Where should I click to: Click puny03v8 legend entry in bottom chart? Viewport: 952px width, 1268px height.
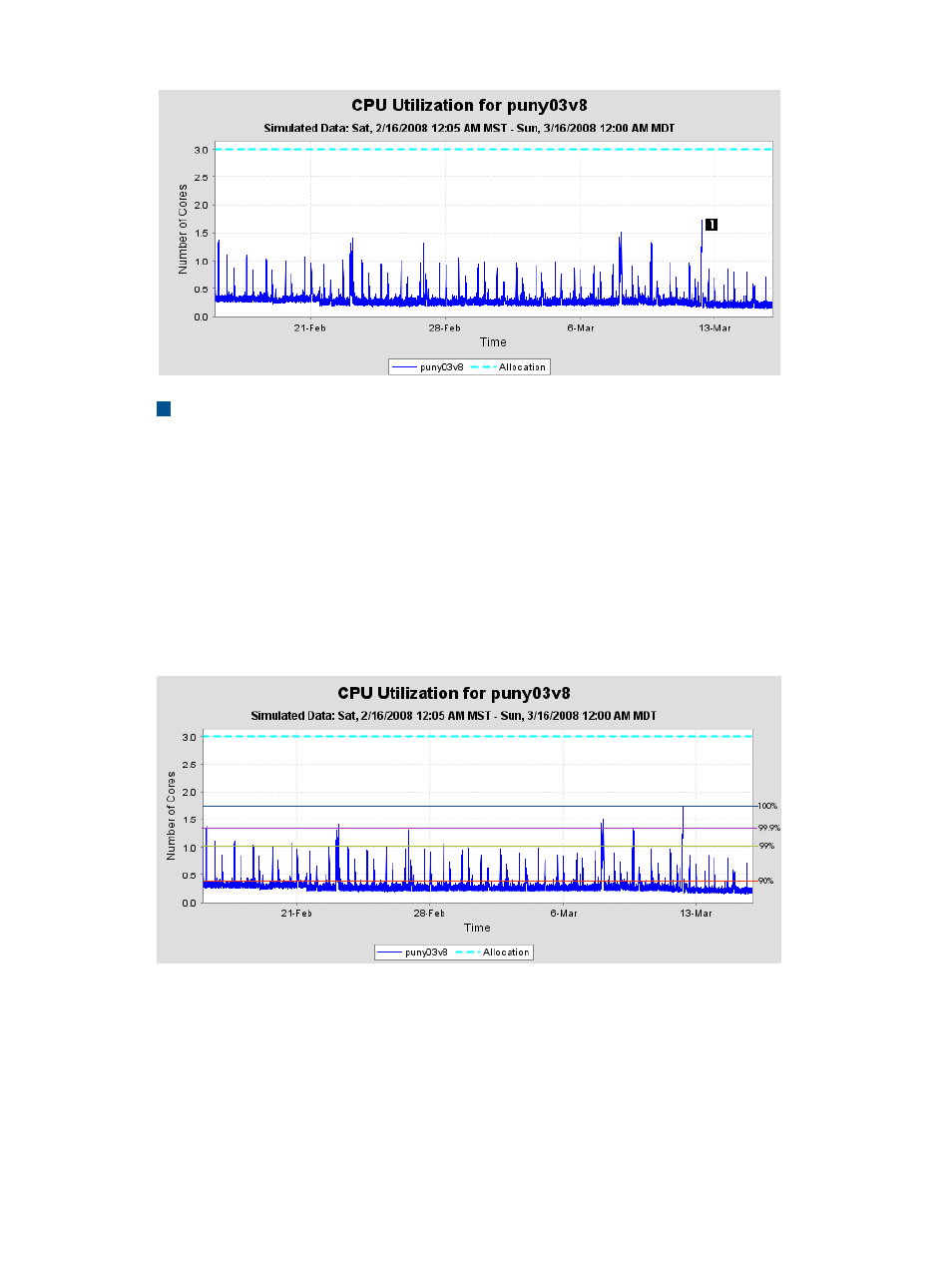pos(413,952)
